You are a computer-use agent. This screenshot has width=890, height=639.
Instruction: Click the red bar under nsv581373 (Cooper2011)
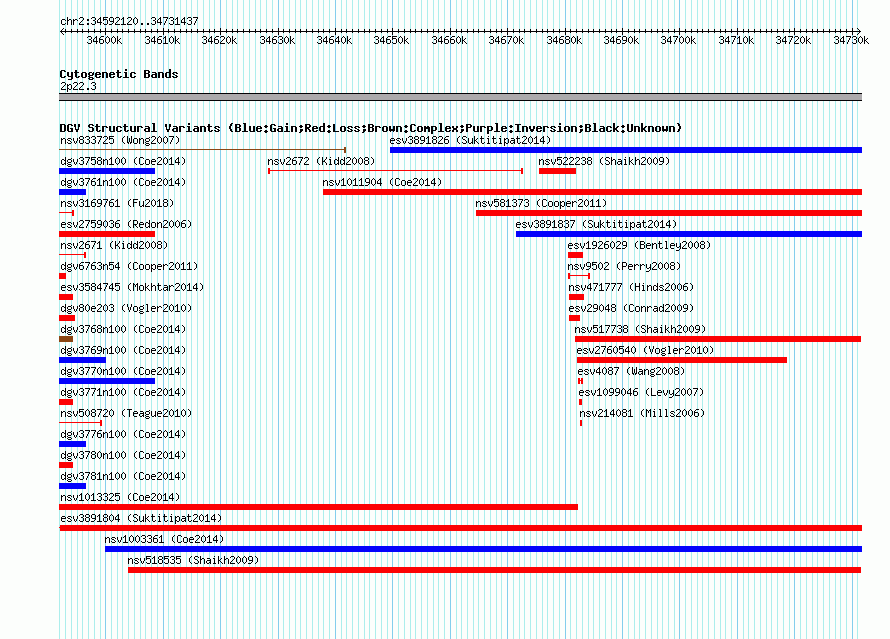pyautogui.click(x=669, y=213)
